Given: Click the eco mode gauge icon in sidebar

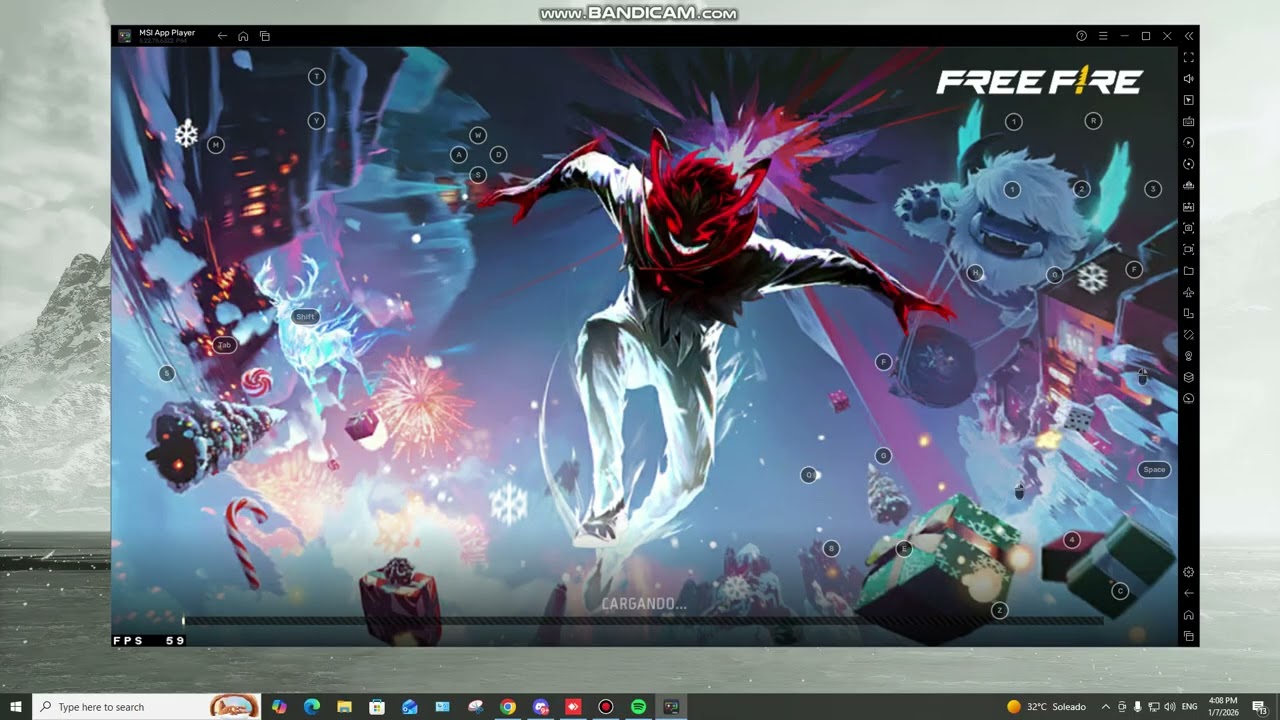Looking at the screenshot, I should point(1189,398).
